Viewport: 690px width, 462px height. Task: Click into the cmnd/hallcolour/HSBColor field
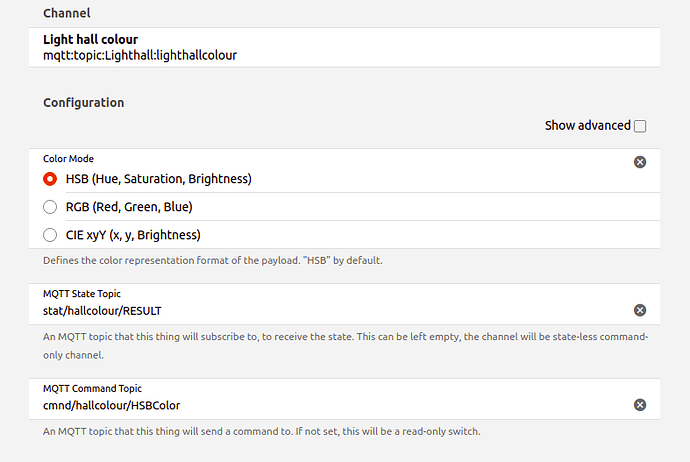point(334,405)
